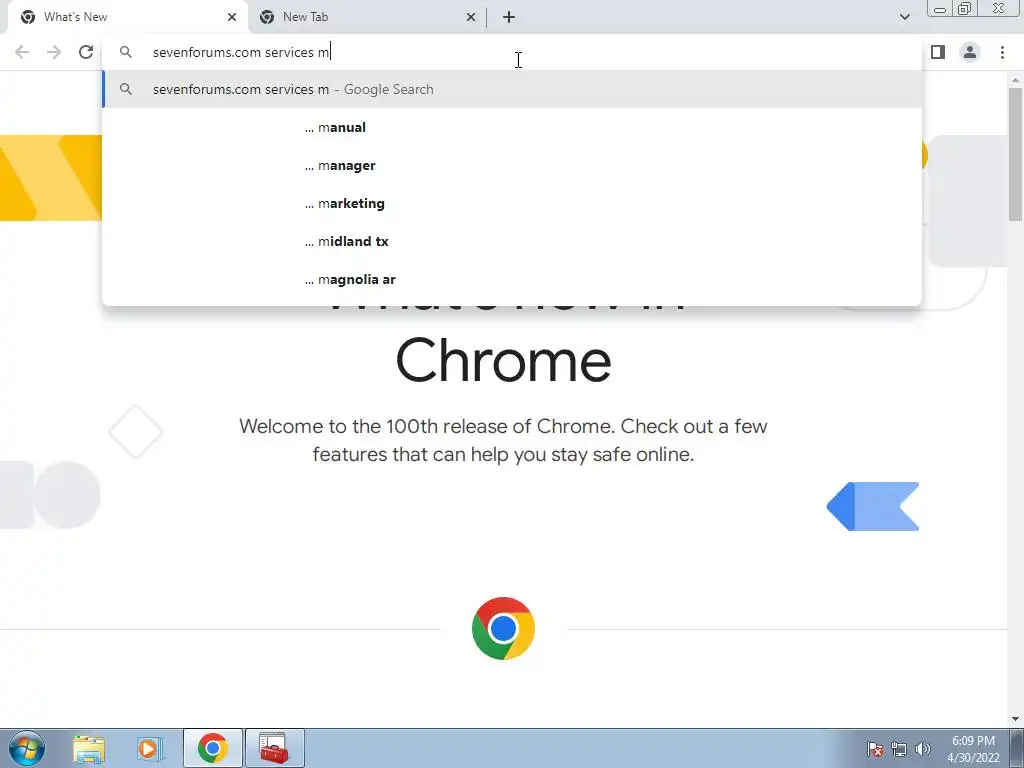Click the magnifier icon in the address bar
Viewport: 1024px width, 768px height.
click(x=126, y=52)
